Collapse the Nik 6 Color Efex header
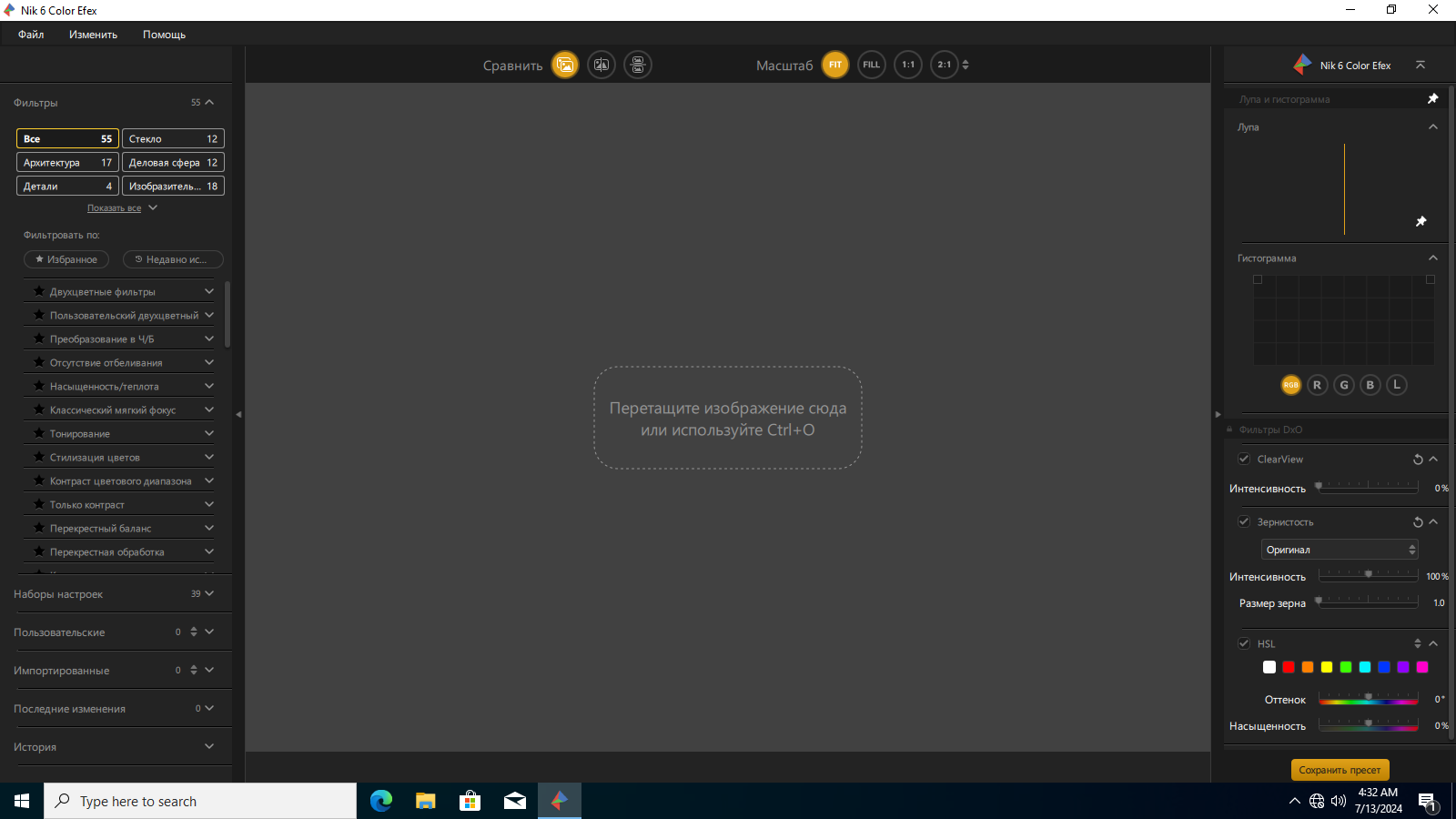This screenshot has height=819, width=1456. 1421,65
